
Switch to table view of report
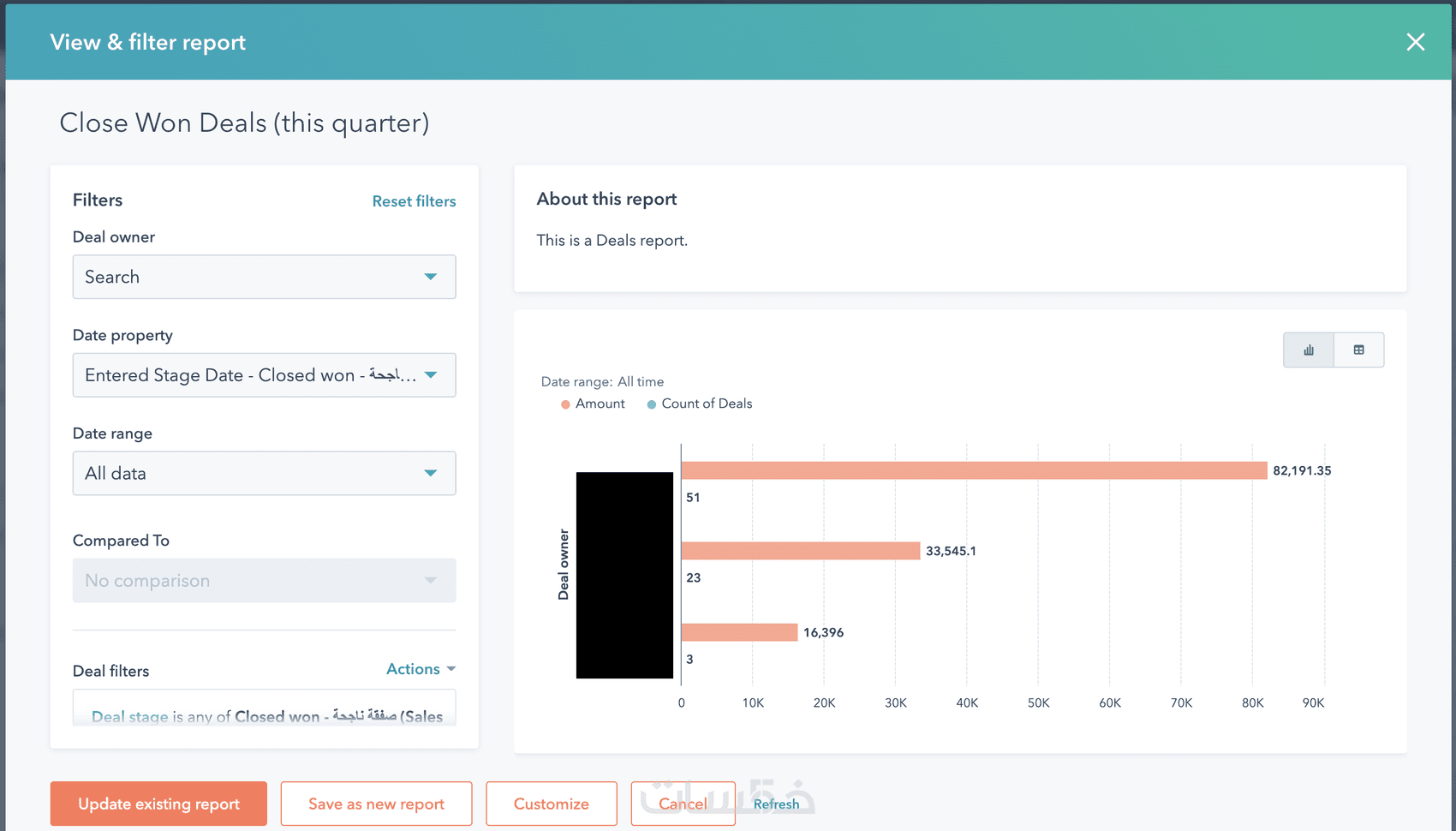[1359, 350]
